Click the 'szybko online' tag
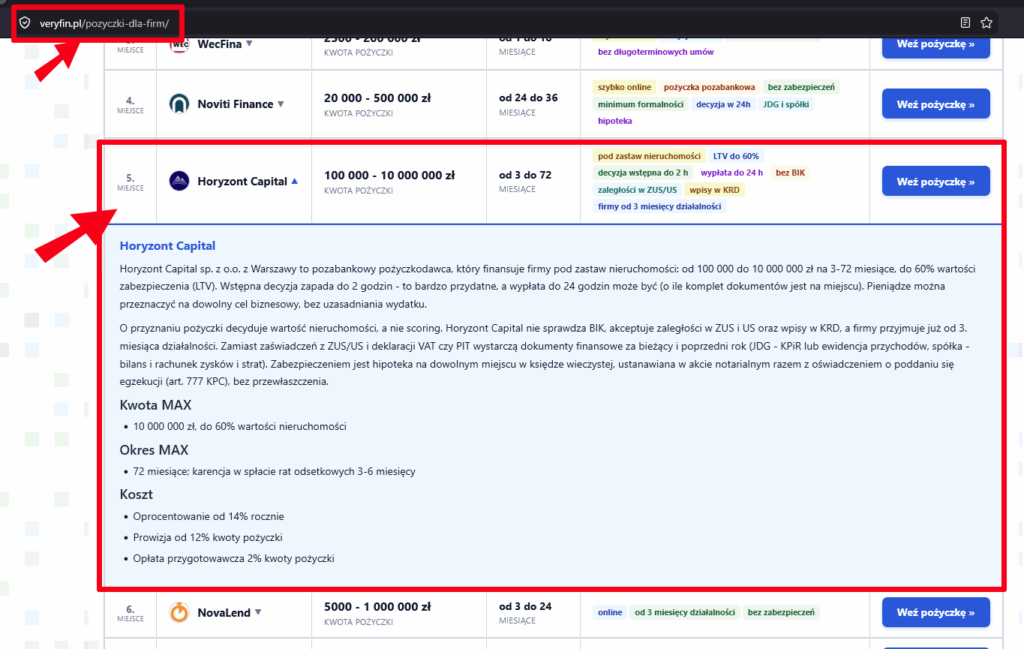The height and width of the screenshot is (649, 1024). click(624, 87)
